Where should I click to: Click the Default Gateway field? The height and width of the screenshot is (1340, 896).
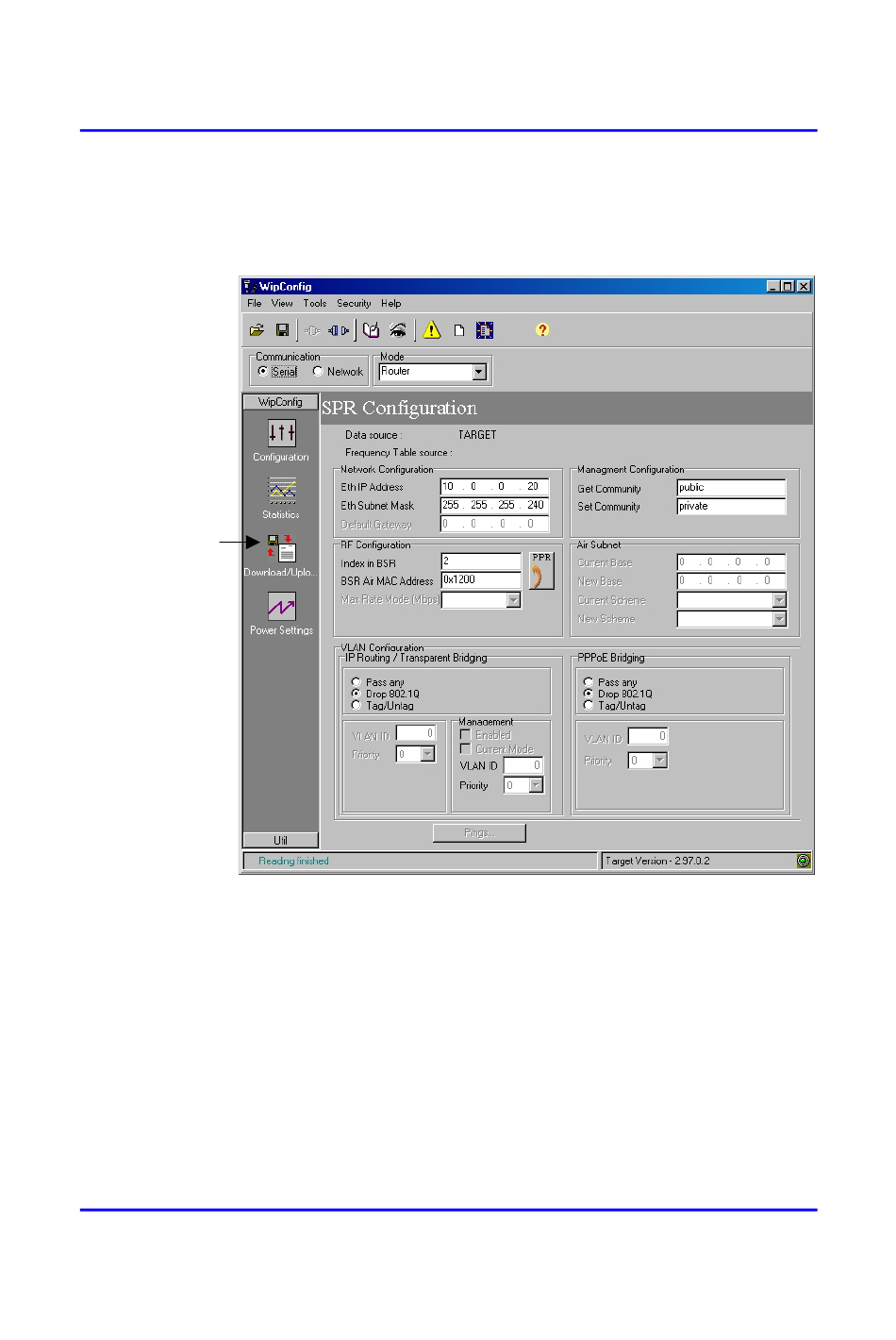coord(495,524)
